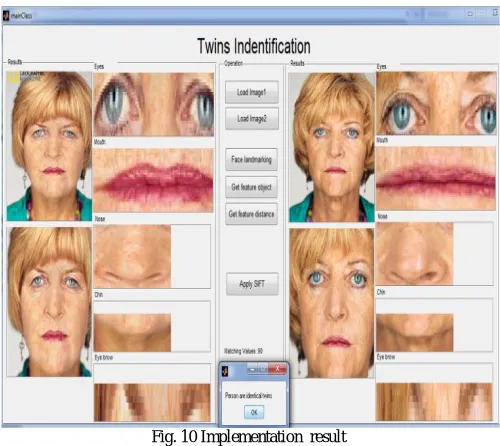
Task: Click left panel Nose crop image
Action: (x=132, y=256)
